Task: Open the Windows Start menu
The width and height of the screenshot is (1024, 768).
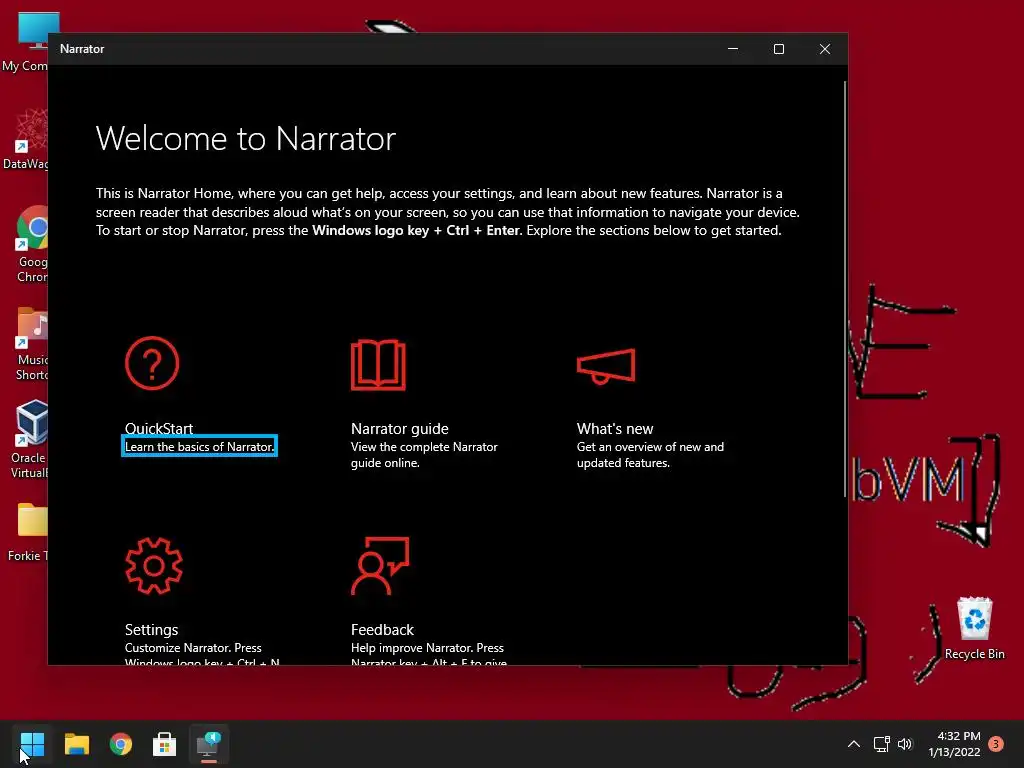Action: point(32,744)
